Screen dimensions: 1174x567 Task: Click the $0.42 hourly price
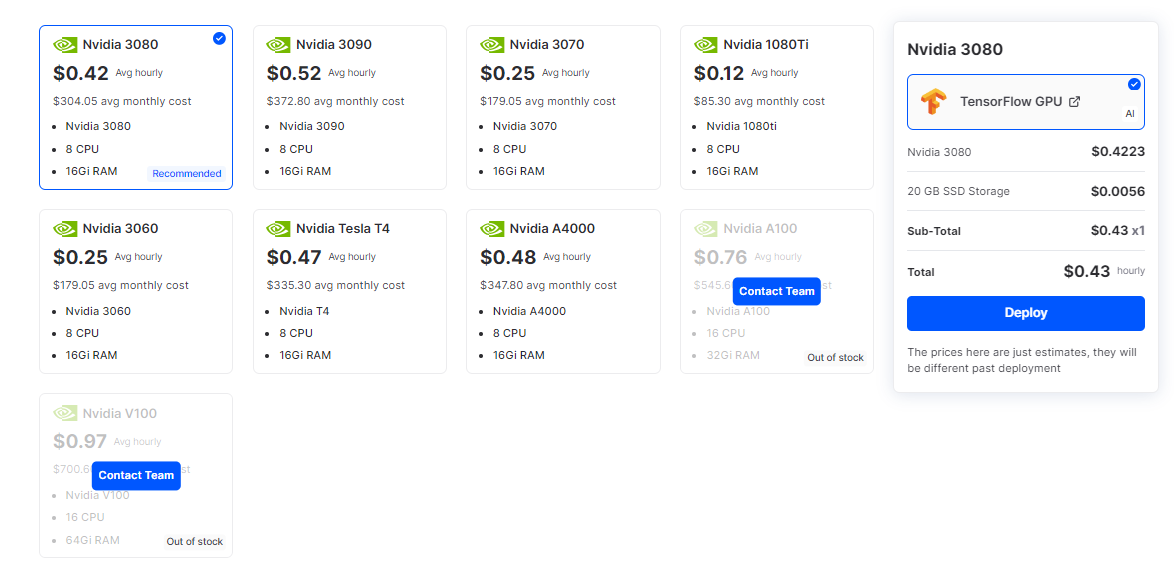pos(81,73)
